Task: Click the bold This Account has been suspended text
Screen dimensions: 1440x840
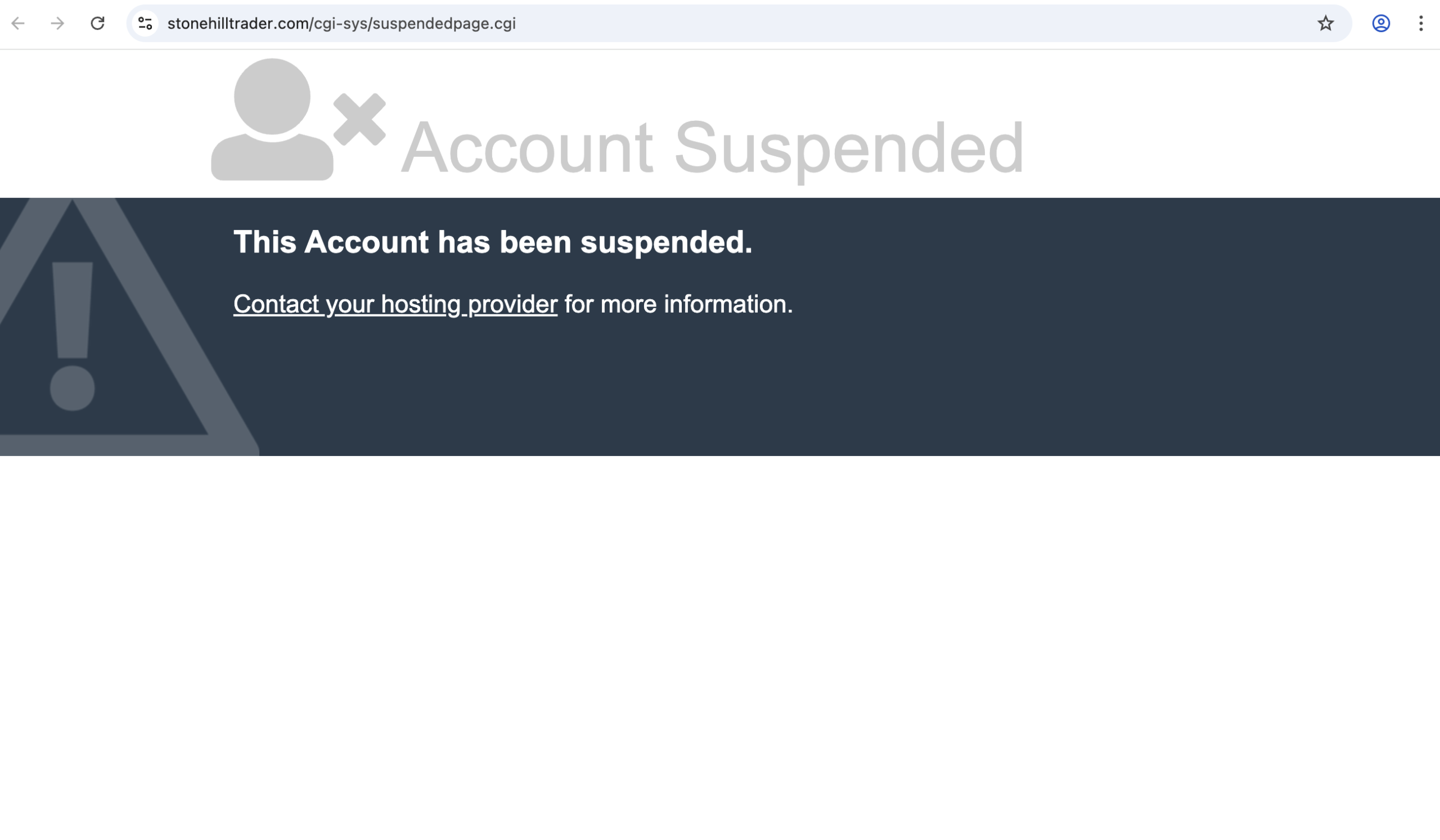Action: [x=493, y=242]
